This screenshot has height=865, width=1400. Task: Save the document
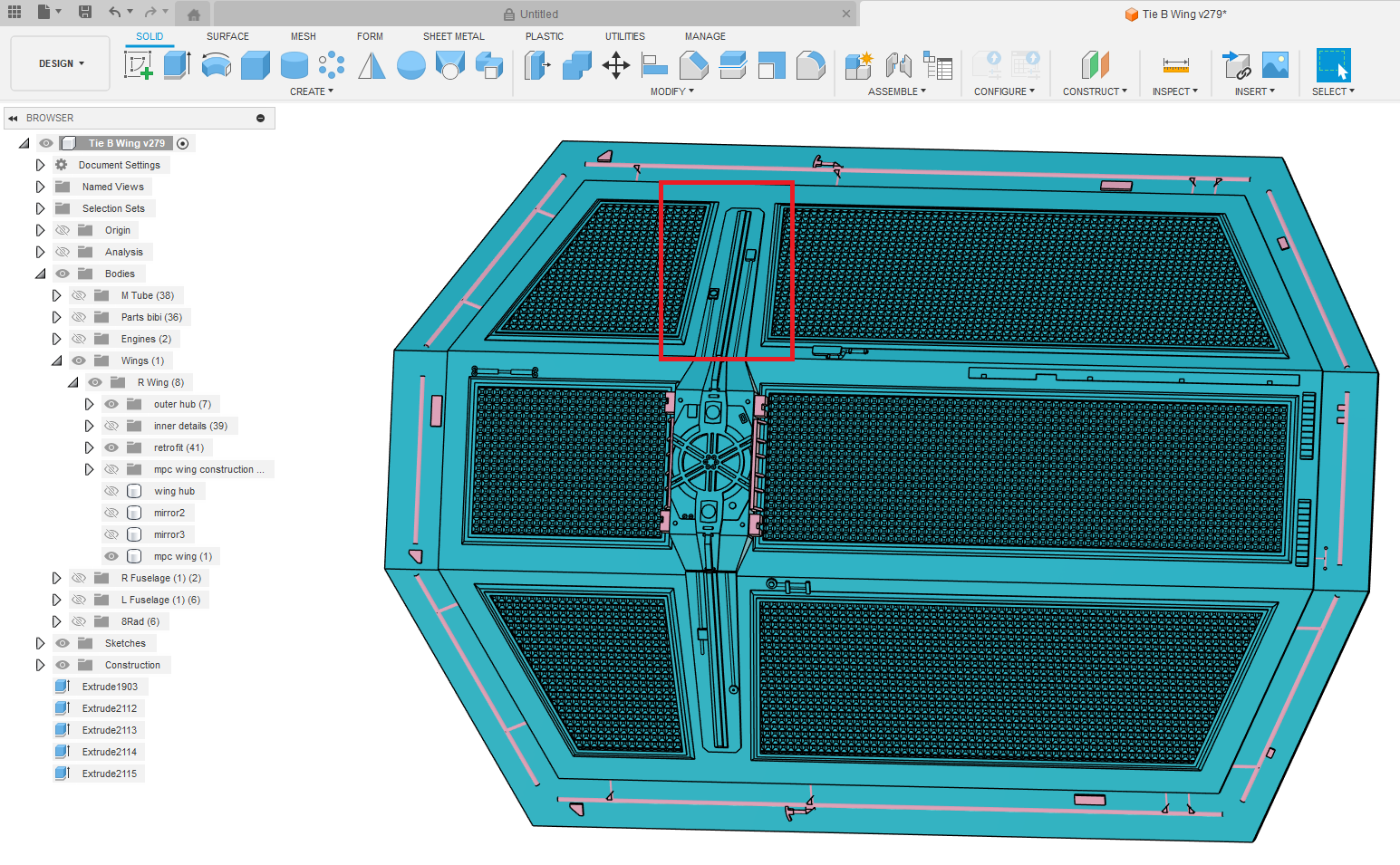[x=85, y=12]
